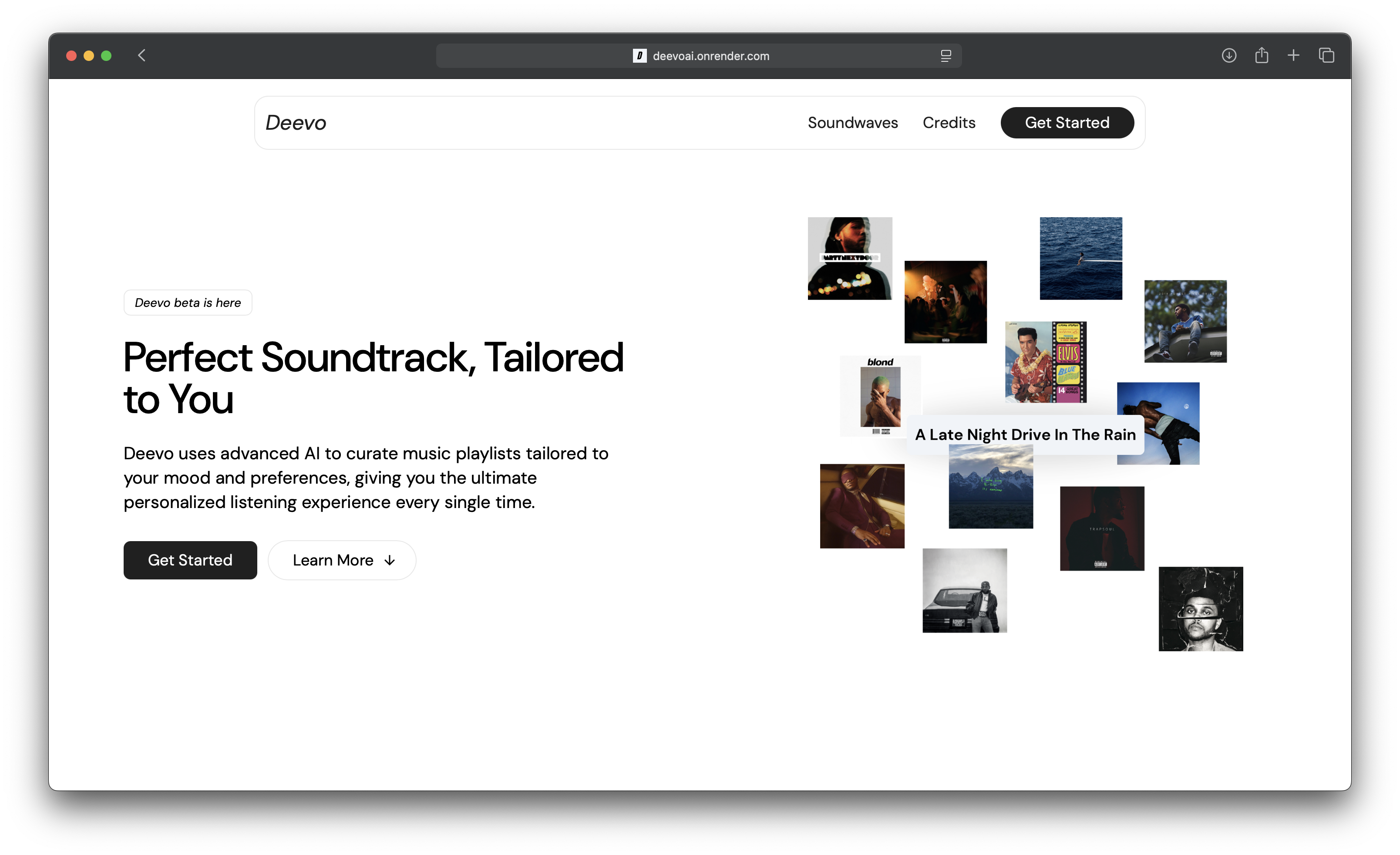
Task: Click the Learn More button
Action: click(342, 560)
